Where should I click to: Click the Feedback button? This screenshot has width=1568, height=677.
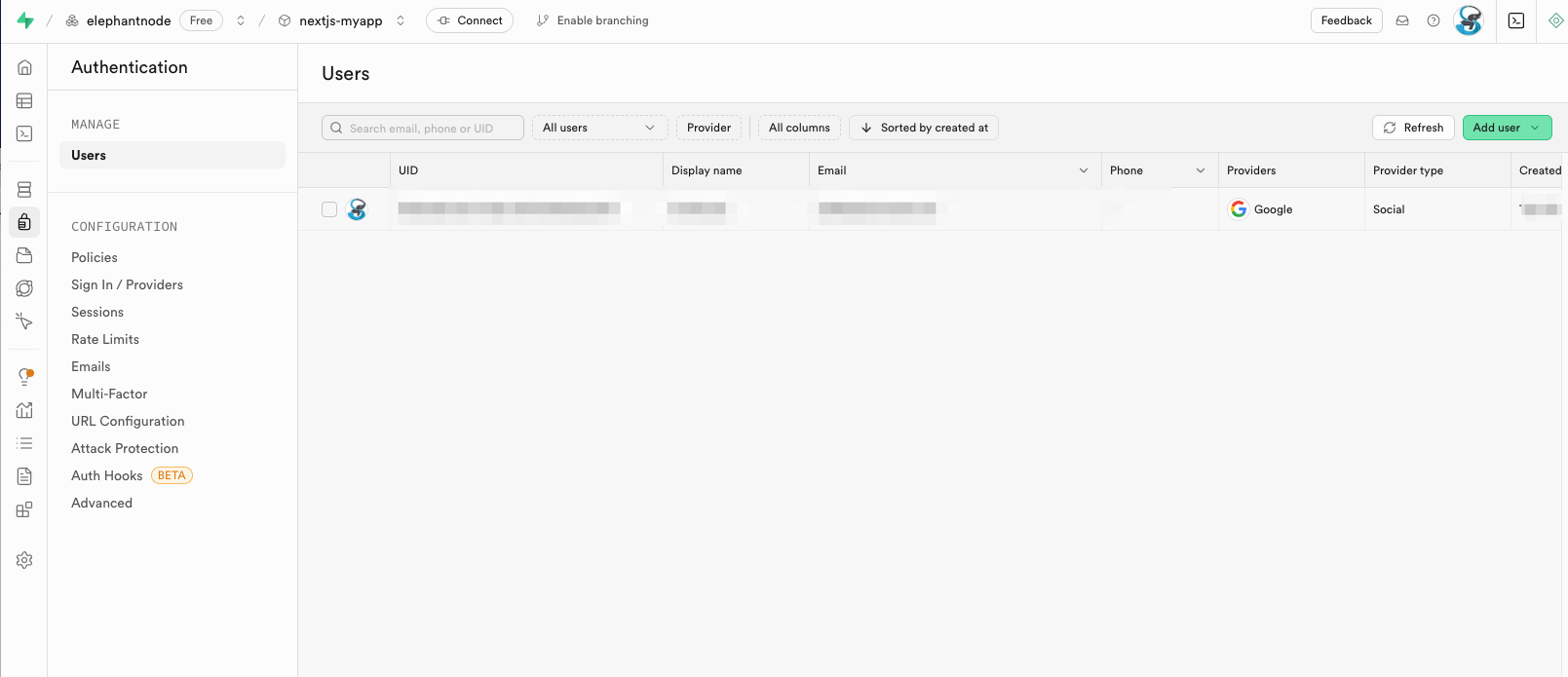point(1346,20)
